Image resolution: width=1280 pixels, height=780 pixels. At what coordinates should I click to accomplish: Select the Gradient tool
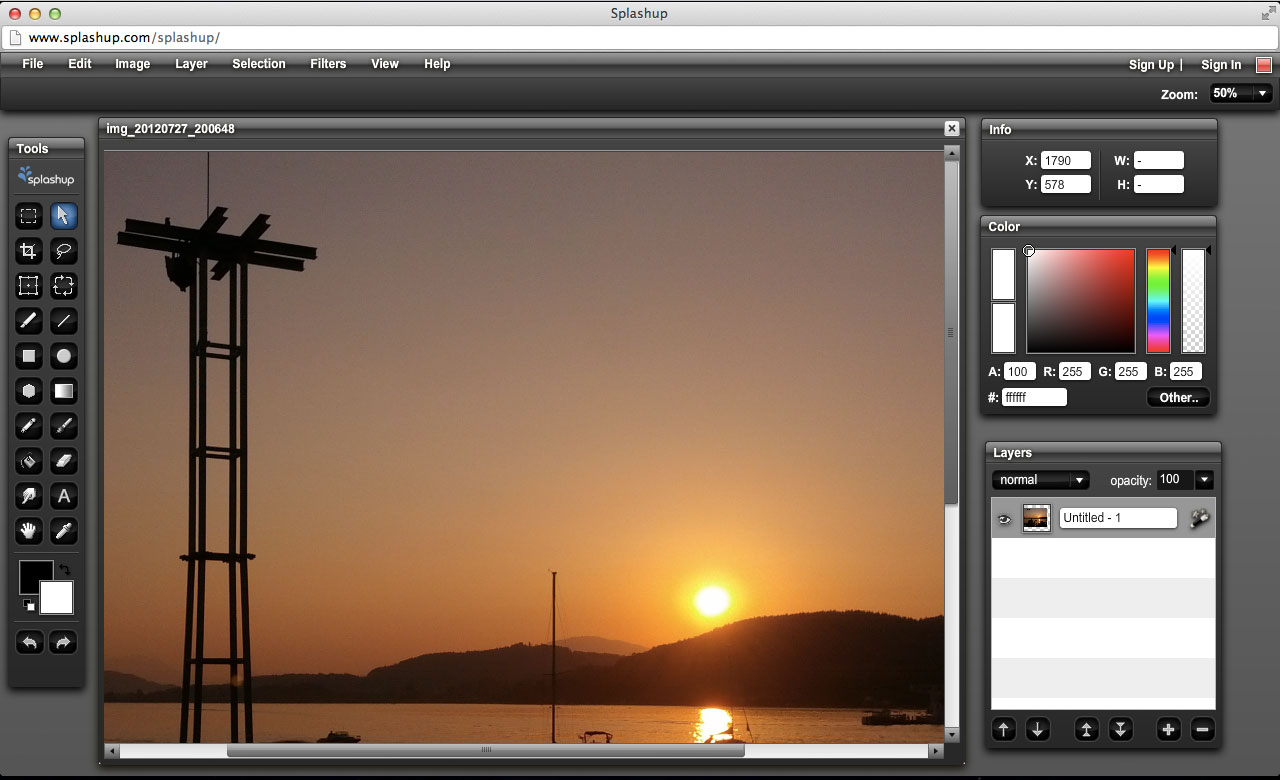[64, 391]
